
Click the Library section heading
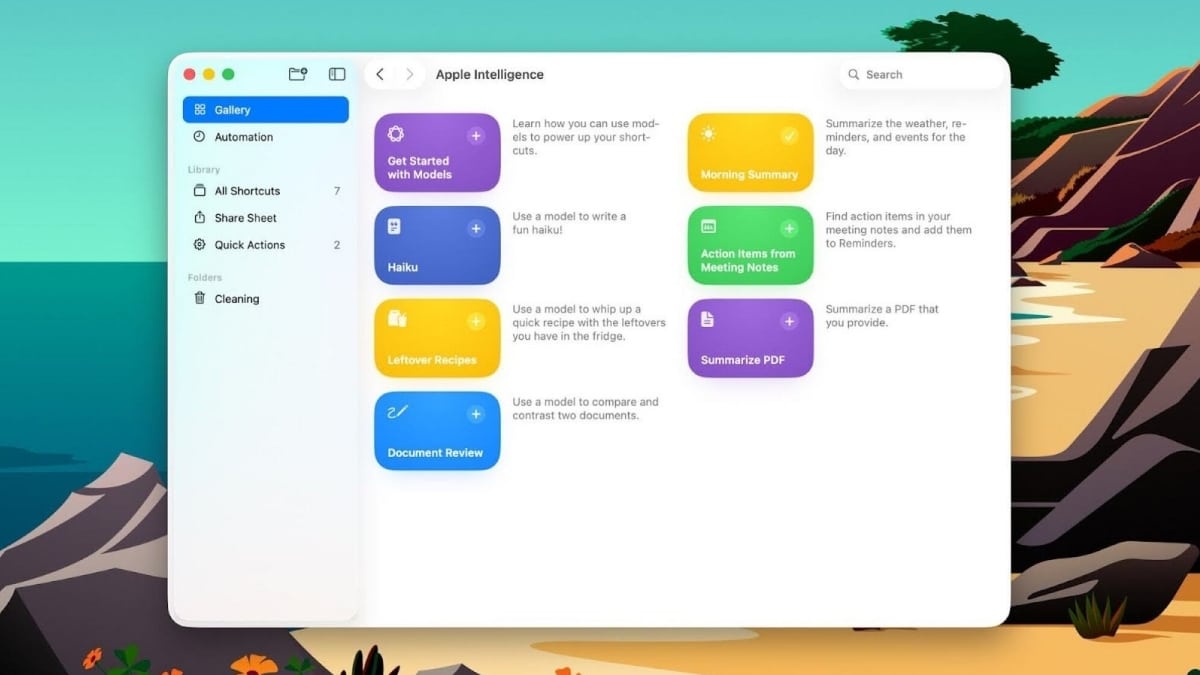click(204, 170)
